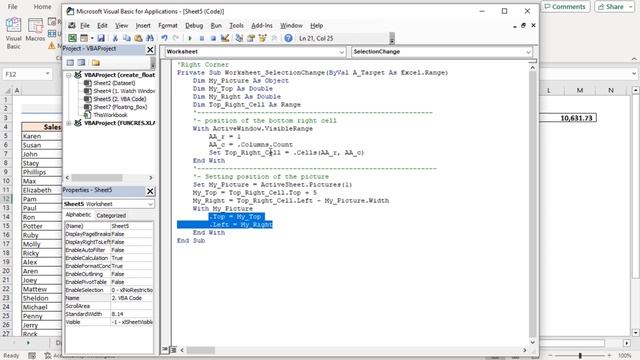Open the Format menu
Image resolution: width=640 pixels, height=360 pixels.
coord(168,25)
